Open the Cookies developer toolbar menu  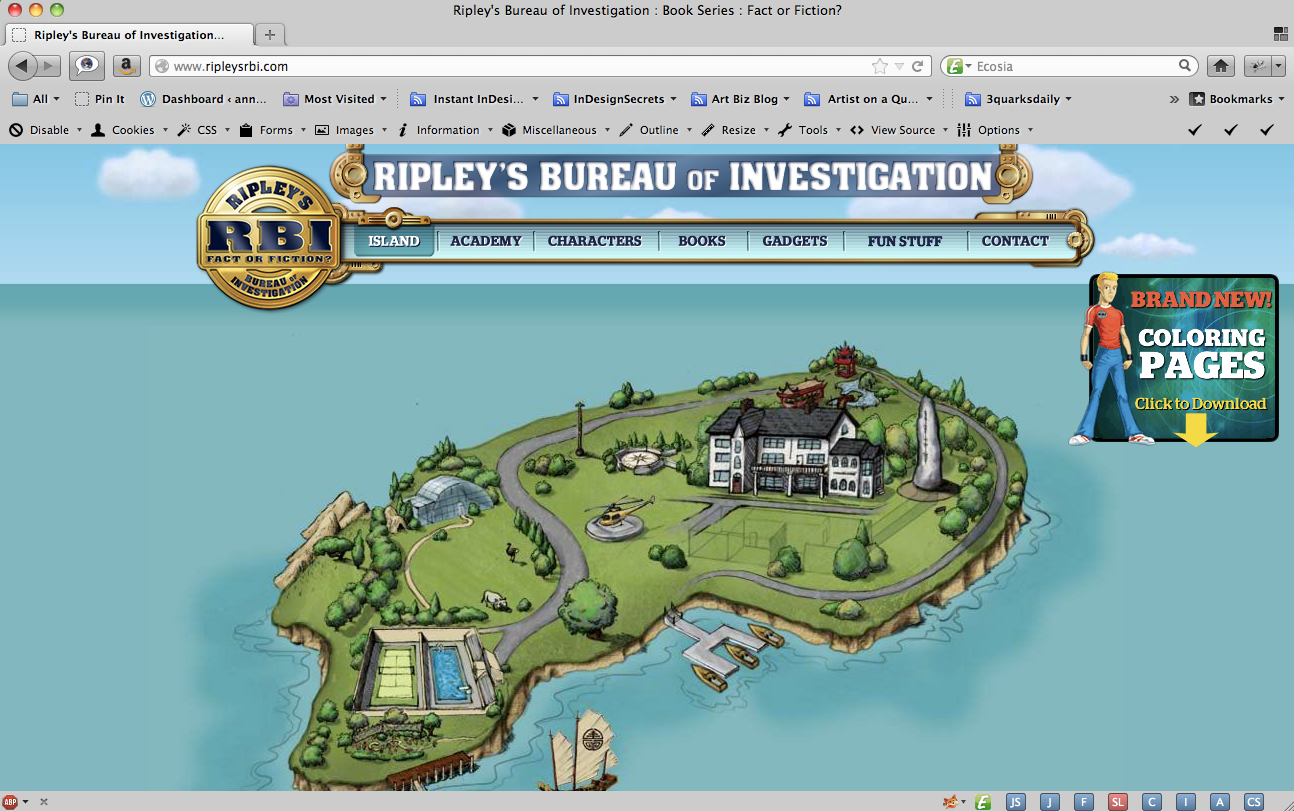pos(129,130)
